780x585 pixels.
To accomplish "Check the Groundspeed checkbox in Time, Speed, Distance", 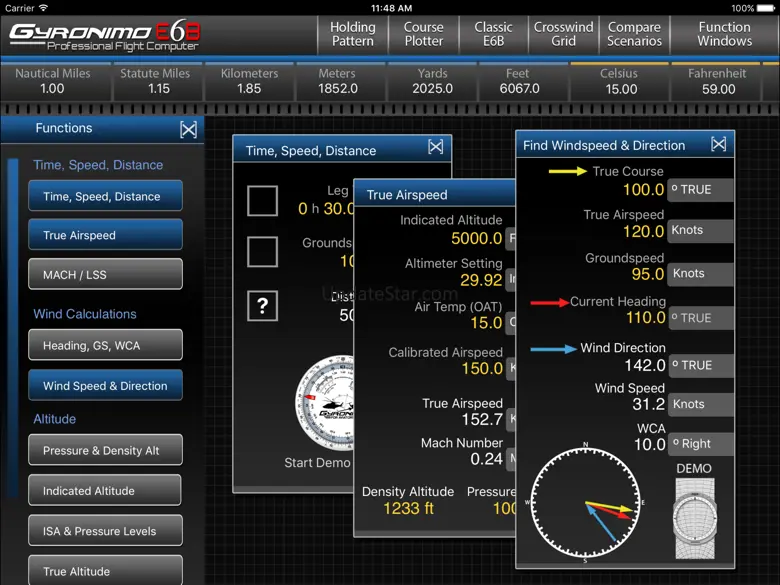I will click(x=263, y=252).
